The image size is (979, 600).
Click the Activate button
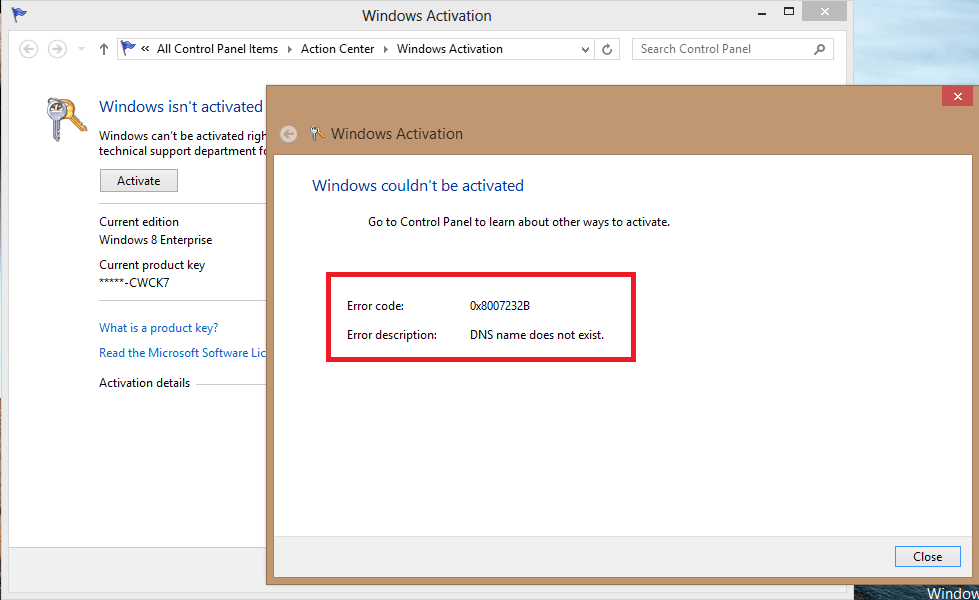(x=139, y=180)
